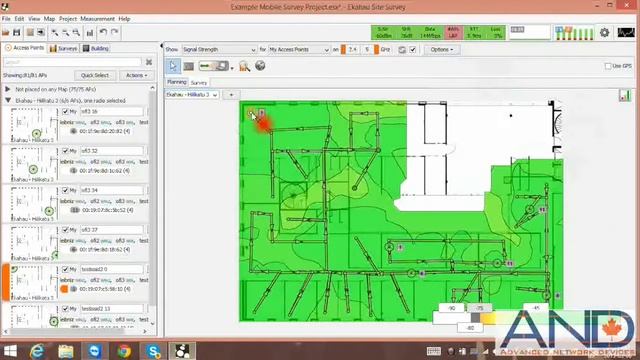Click the bar chart icon in the top toolbar
This screenshot has width=640, height=360.
90,32
